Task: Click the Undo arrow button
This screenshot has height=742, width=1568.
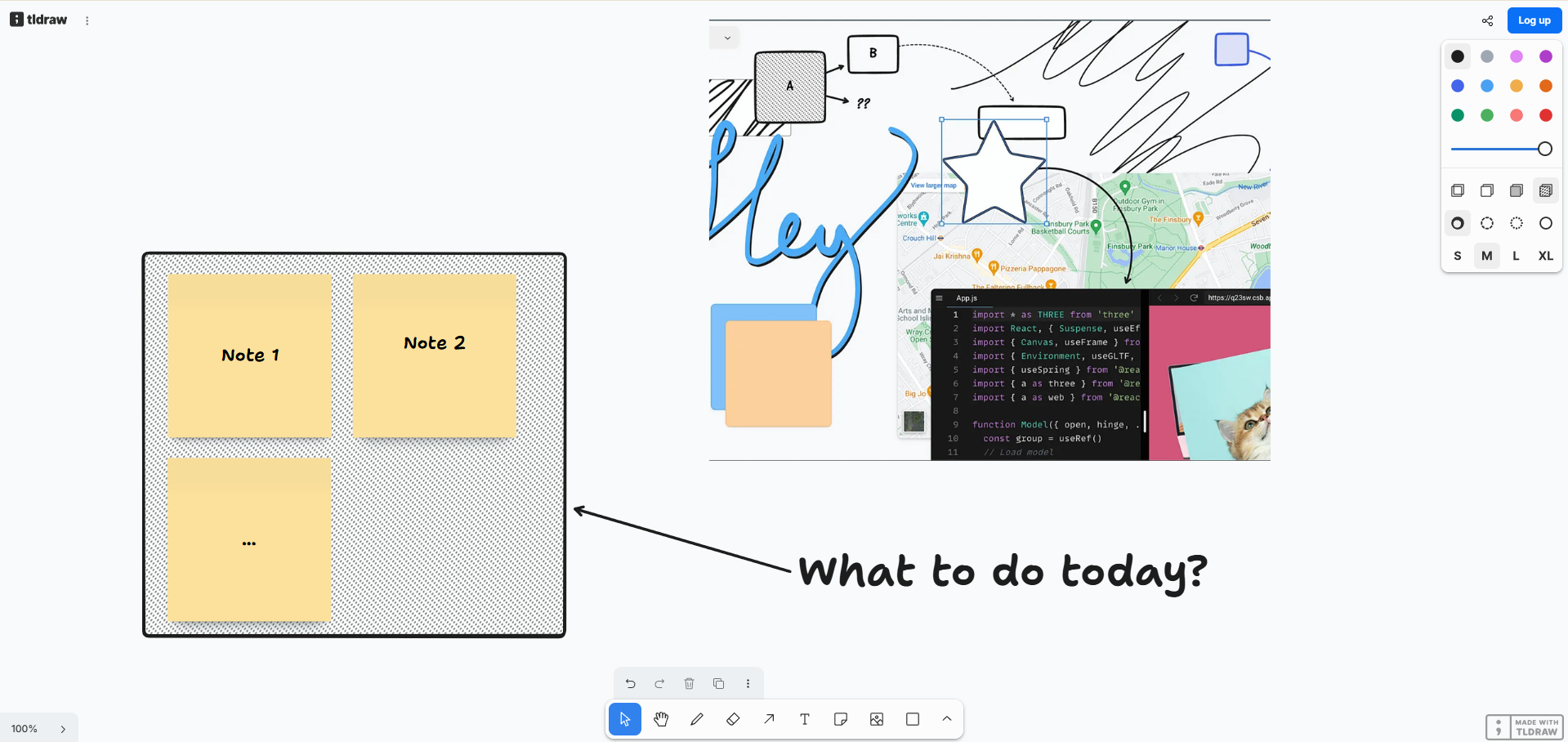Action: (630, 684)
